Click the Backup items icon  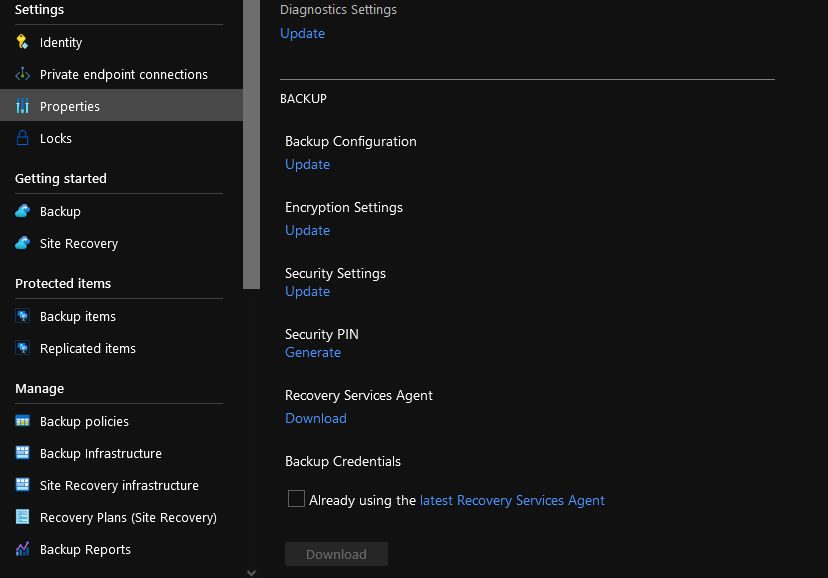(22, 316)
